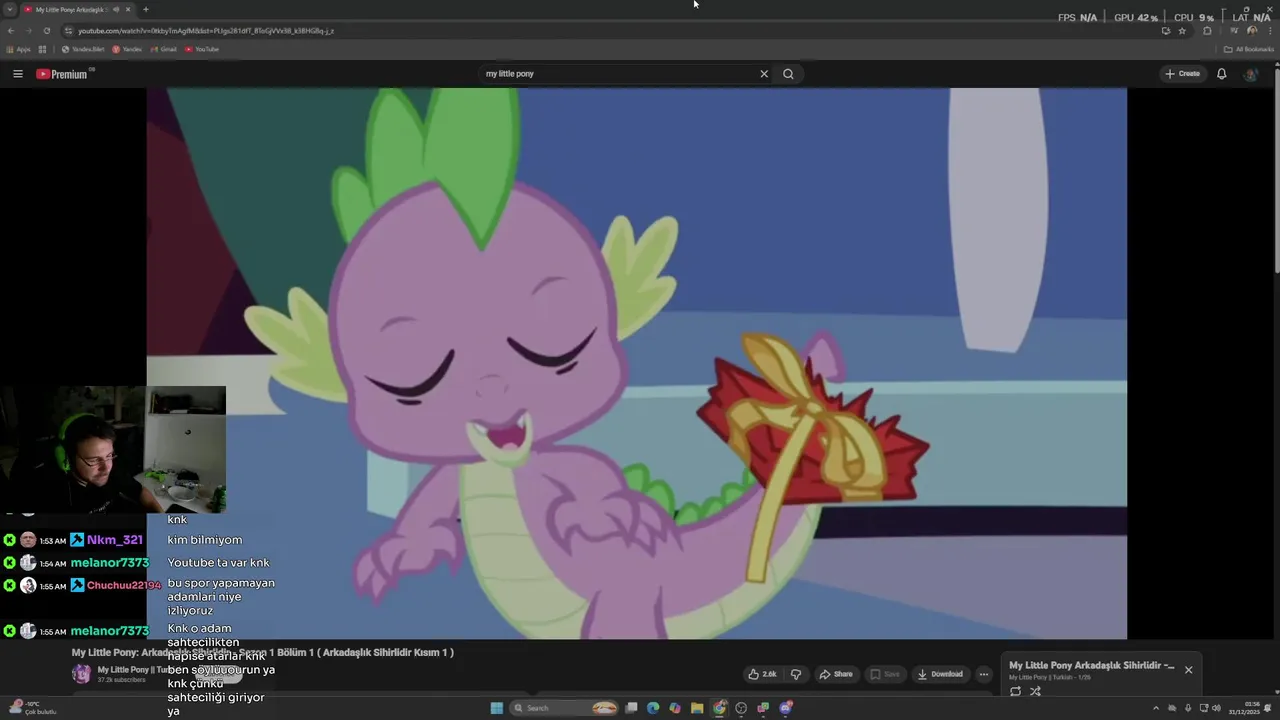Open a new browser tab

coord(145,9)
